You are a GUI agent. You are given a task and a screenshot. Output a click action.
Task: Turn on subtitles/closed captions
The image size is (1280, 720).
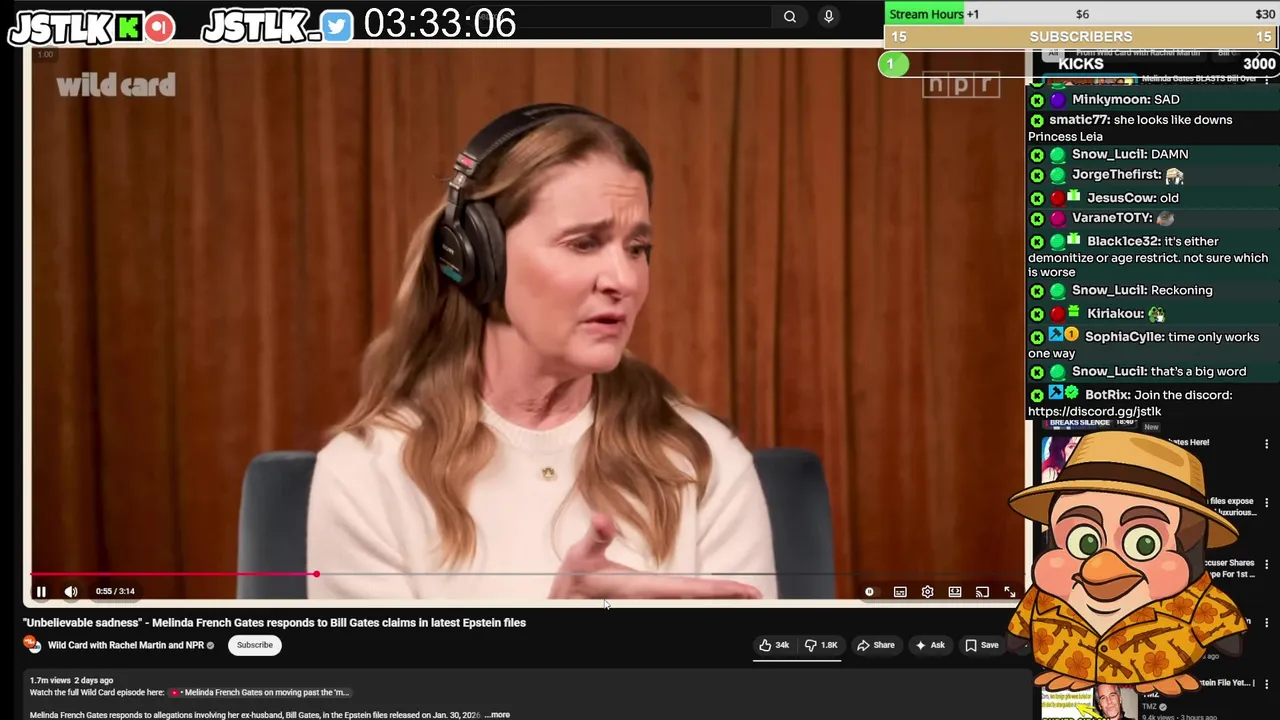(x=900, y=592)
